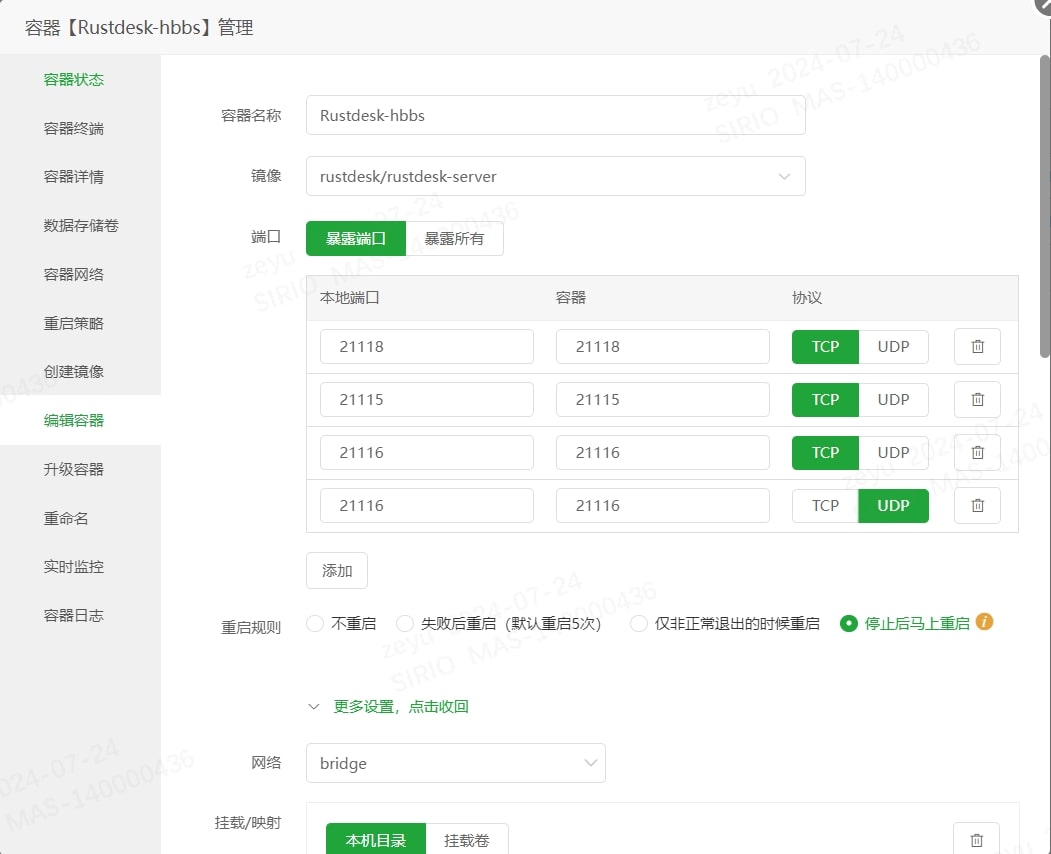This screenshot has width=1051, height=854.
Task: Choose 暴露所有 port mode
Action: click(x=454, y=239)
